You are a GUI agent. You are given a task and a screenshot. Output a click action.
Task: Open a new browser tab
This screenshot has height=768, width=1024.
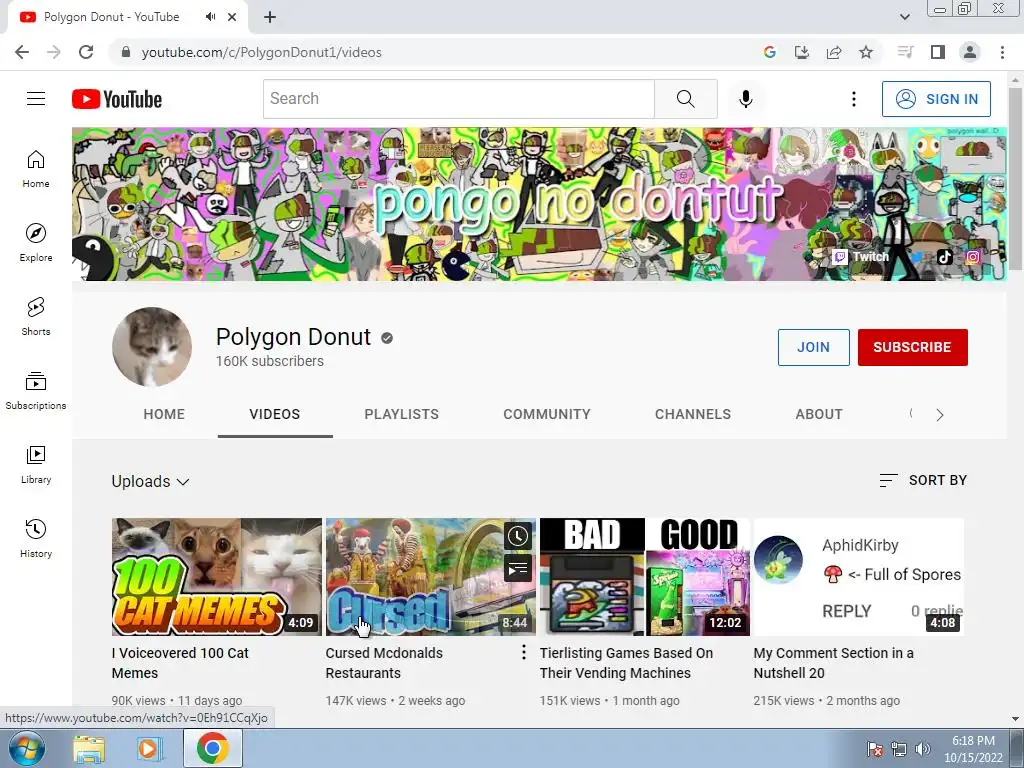coord(270,17)
